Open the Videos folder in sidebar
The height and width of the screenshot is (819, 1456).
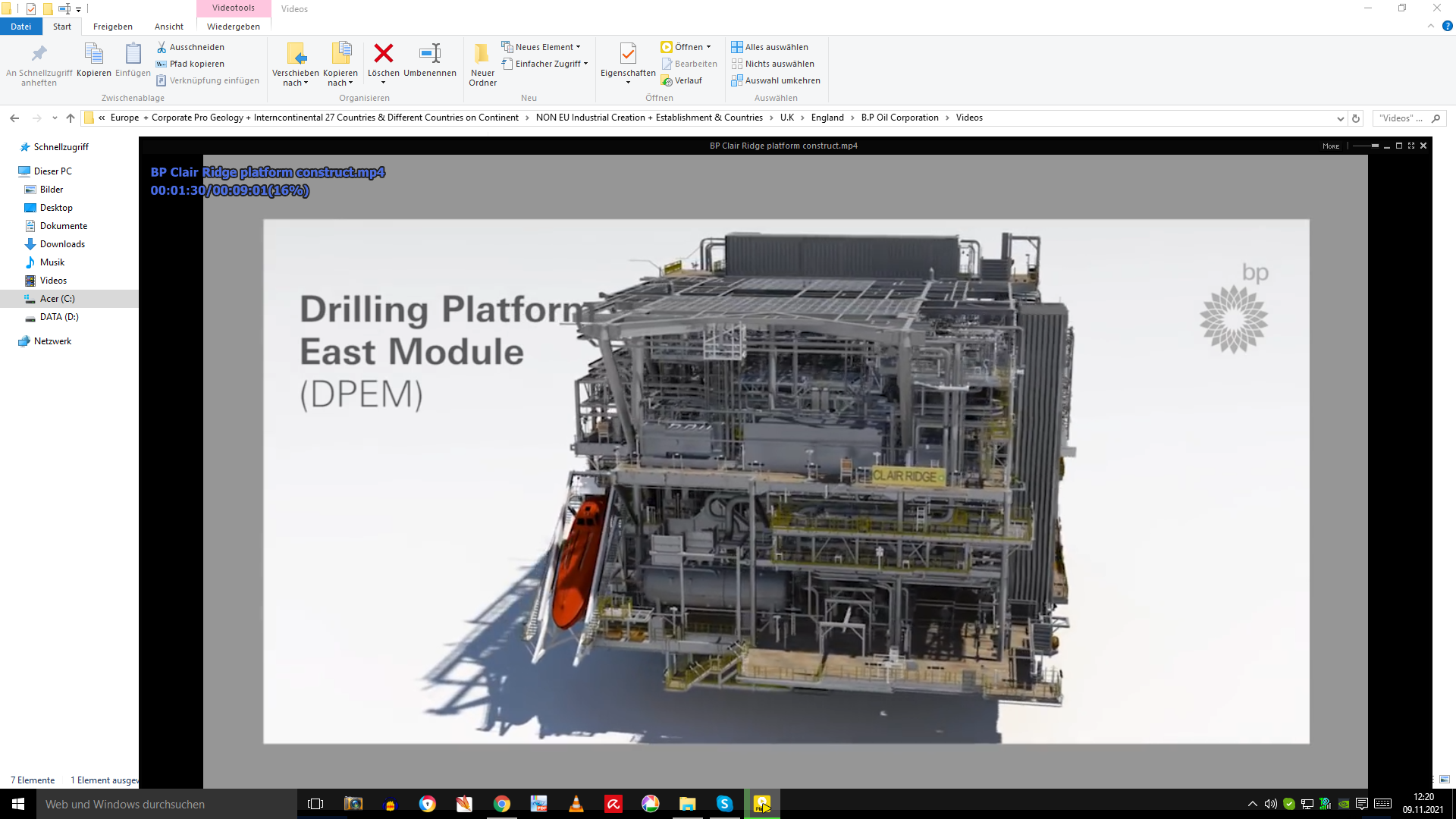pos(53,281)
